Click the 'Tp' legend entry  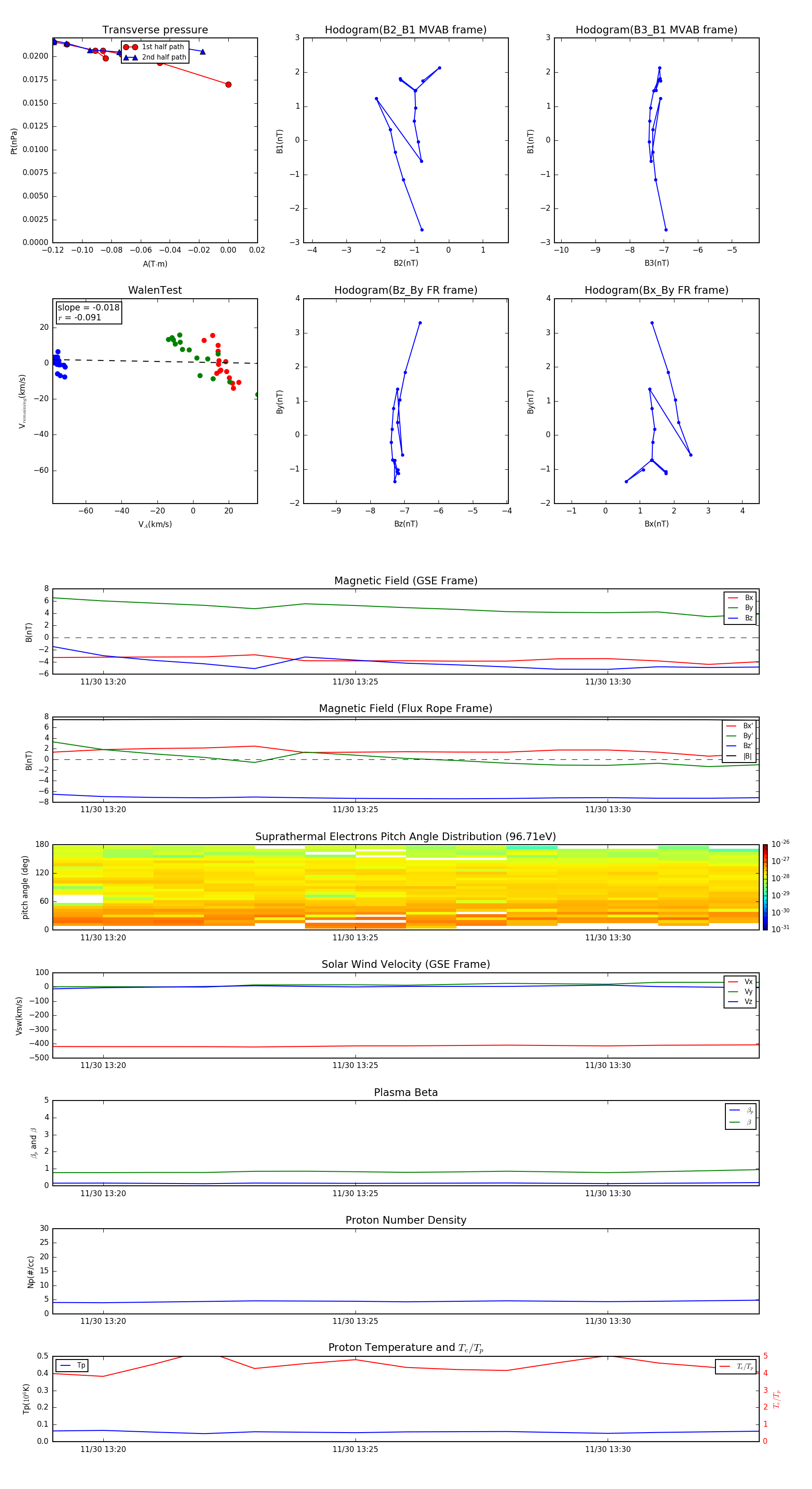tap(73, 1365)
